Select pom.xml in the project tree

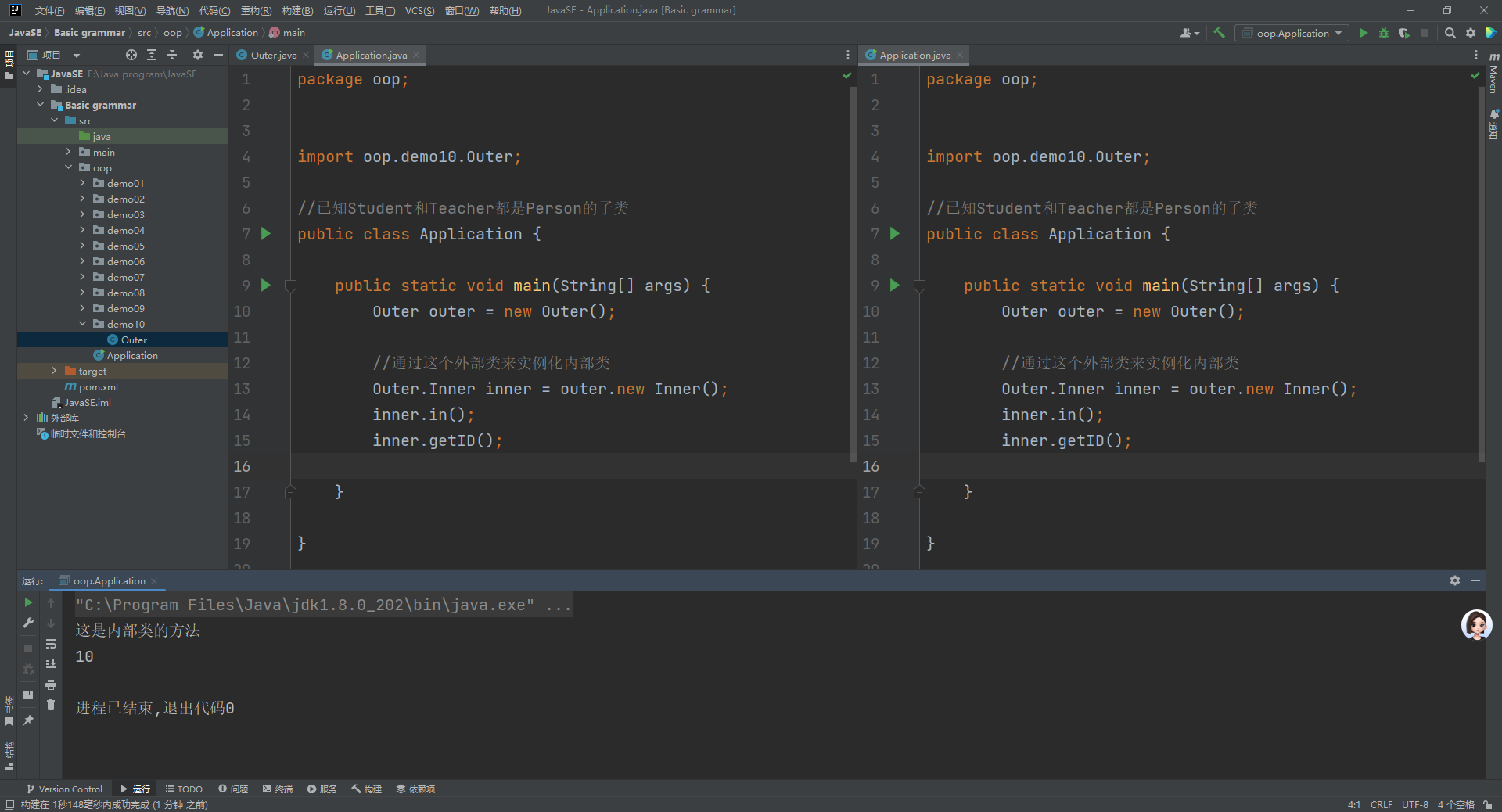point(123,386)
